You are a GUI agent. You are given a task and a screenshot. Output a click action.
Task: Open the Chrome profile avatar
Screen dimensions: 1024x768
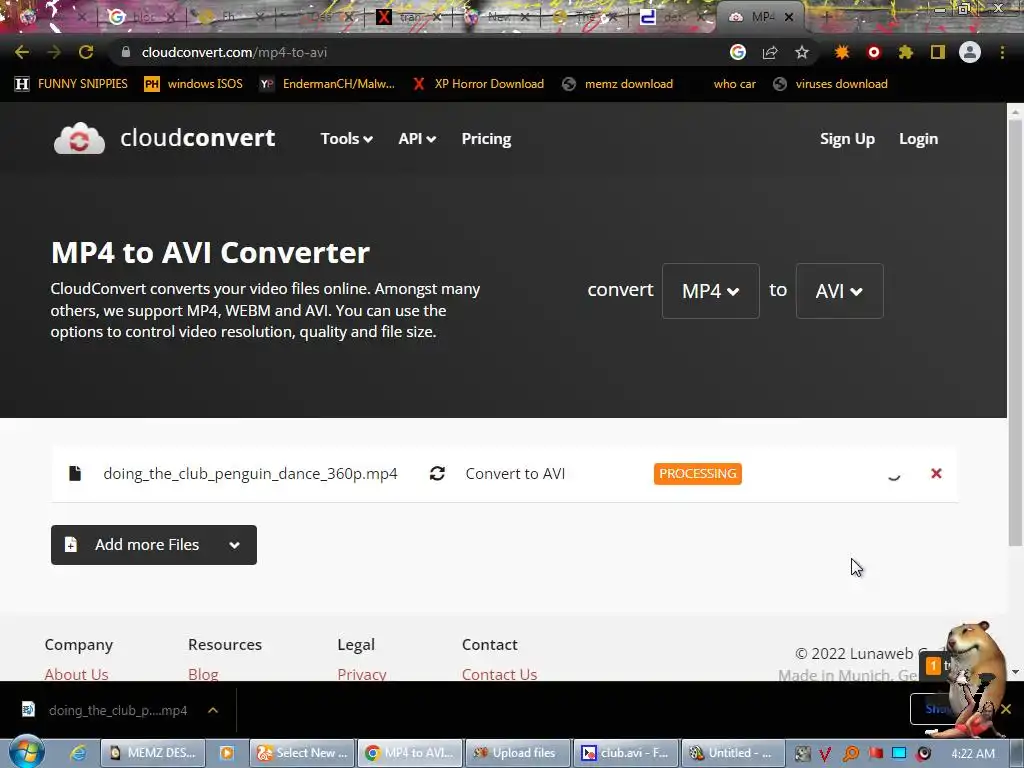point(970,52)
